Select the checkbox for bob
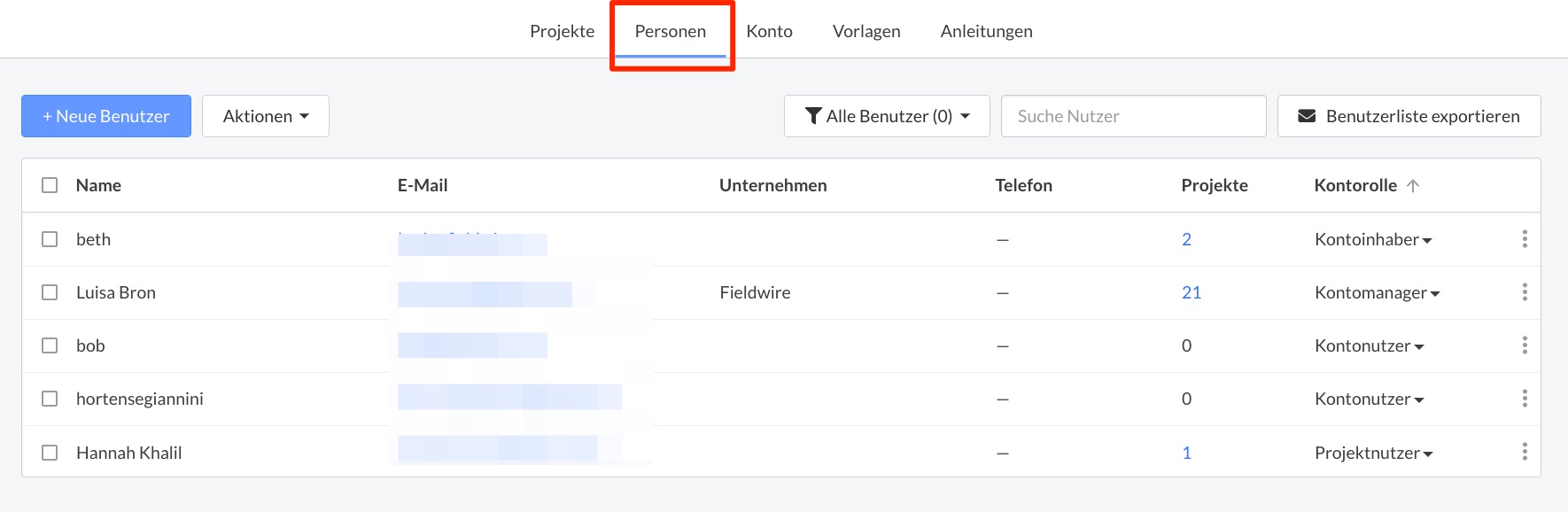1568x512 pixels. (x=50, y=345)
